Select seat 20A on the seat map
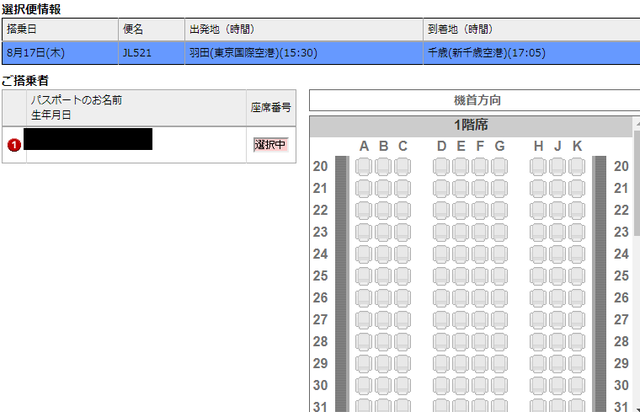 pos(363,167)
